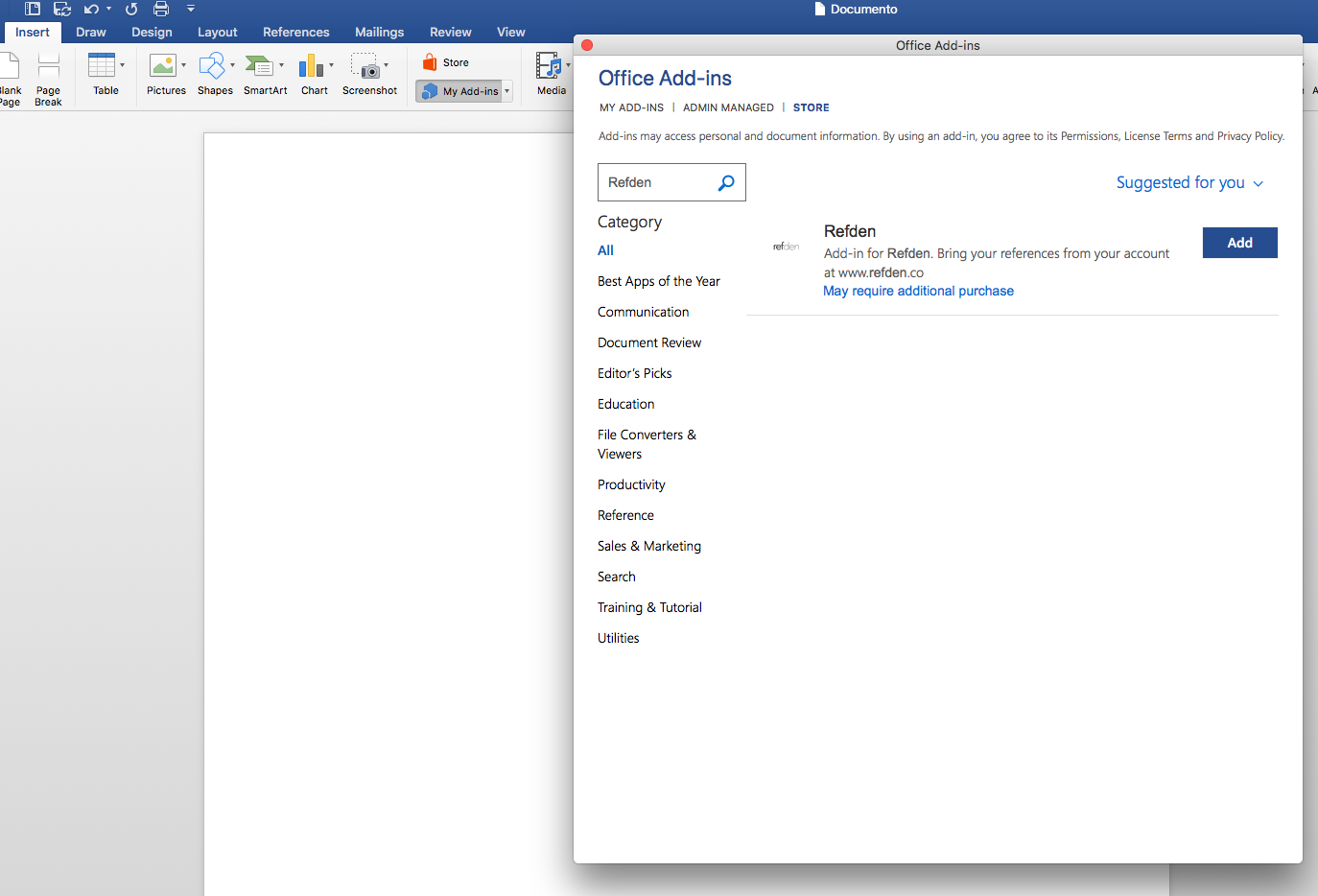Image resolution: width=1318 pixels, height=896 pixels.
Task: Open the Store from the ribbon
Action: point(446,62)
